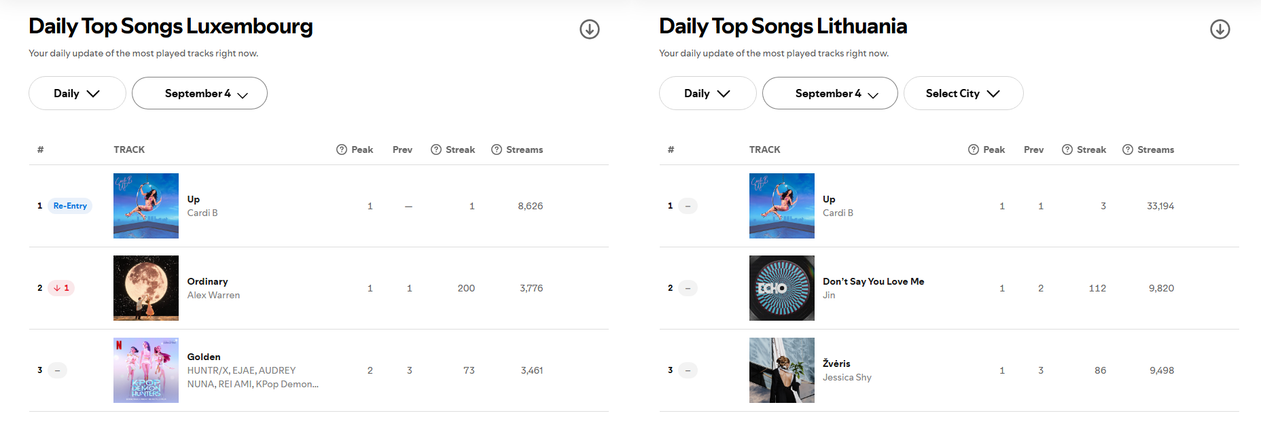The width and height of the screenshot is (1280, 424).
Task: Click the Streams help icon in Lithuania table
Action: (1128, 150)
